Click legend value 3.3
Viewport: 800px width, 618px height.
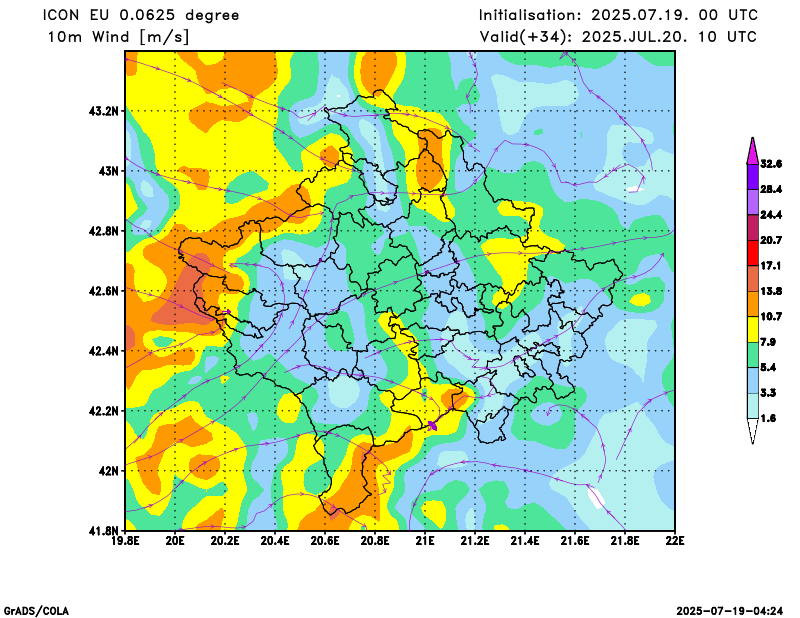(x=768, y=393)
